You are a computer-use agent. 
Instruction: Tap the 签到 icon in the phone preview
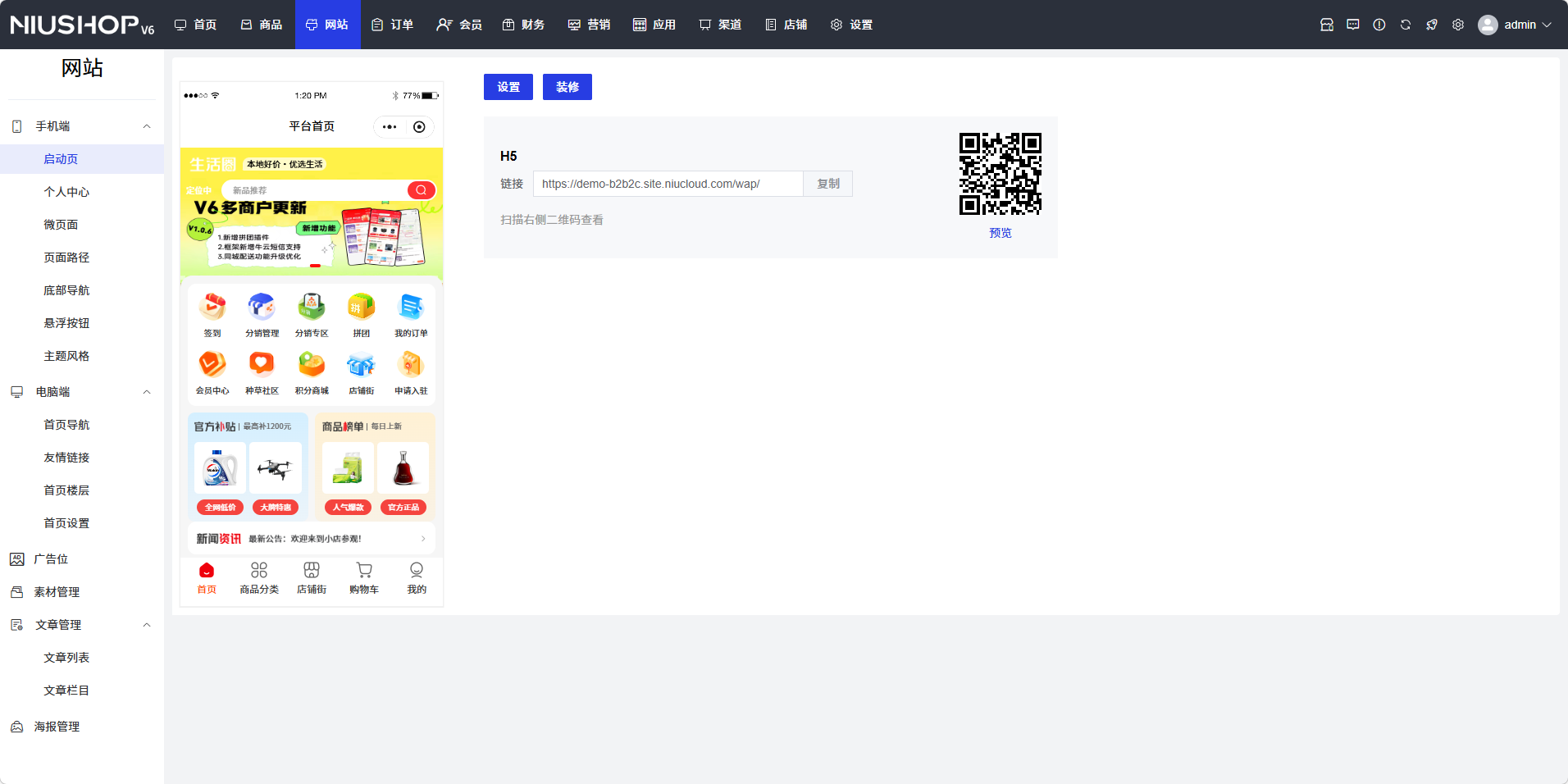pyautogui.click(x=212, y=307)
